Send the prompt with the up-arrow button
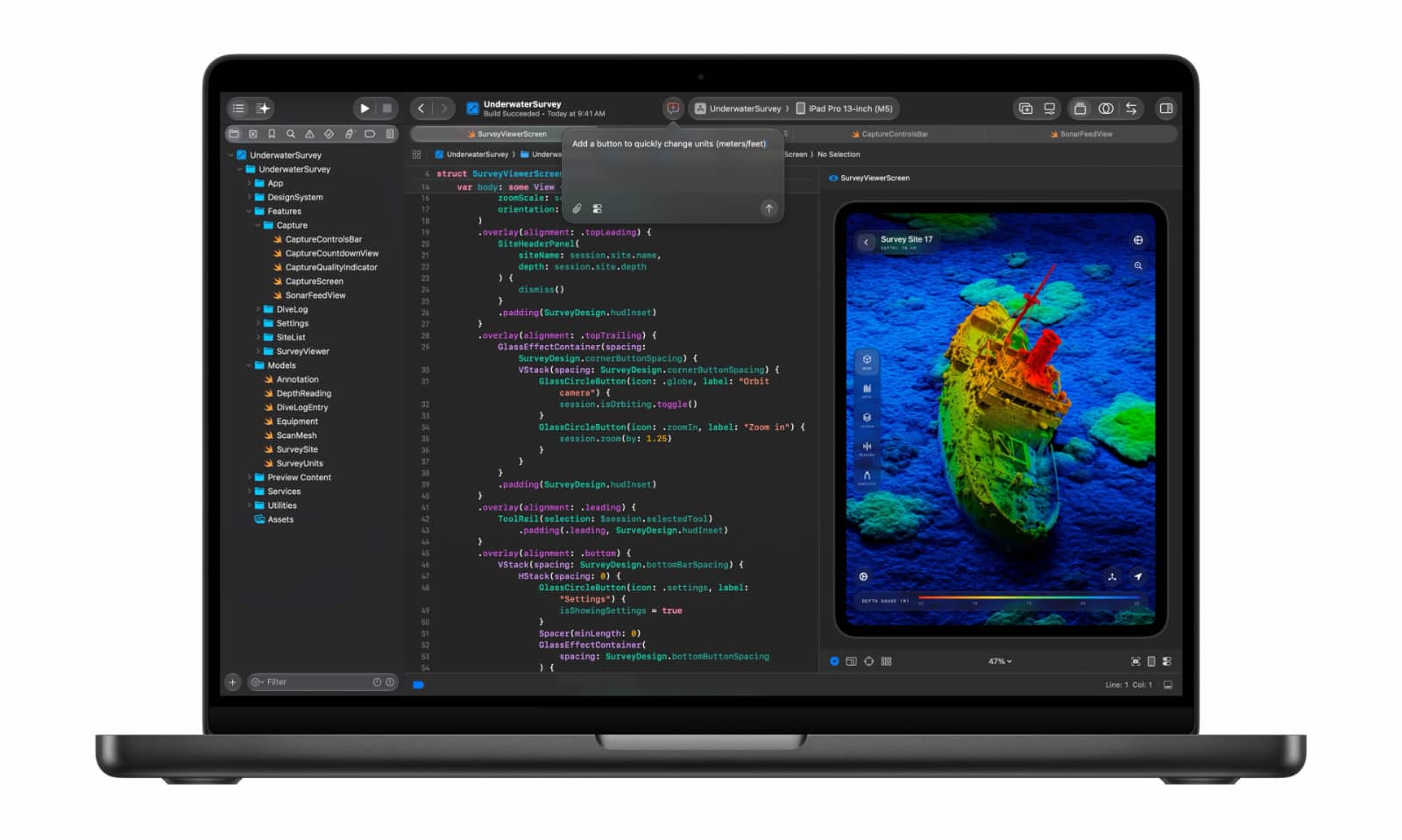 tap(768, 208)
